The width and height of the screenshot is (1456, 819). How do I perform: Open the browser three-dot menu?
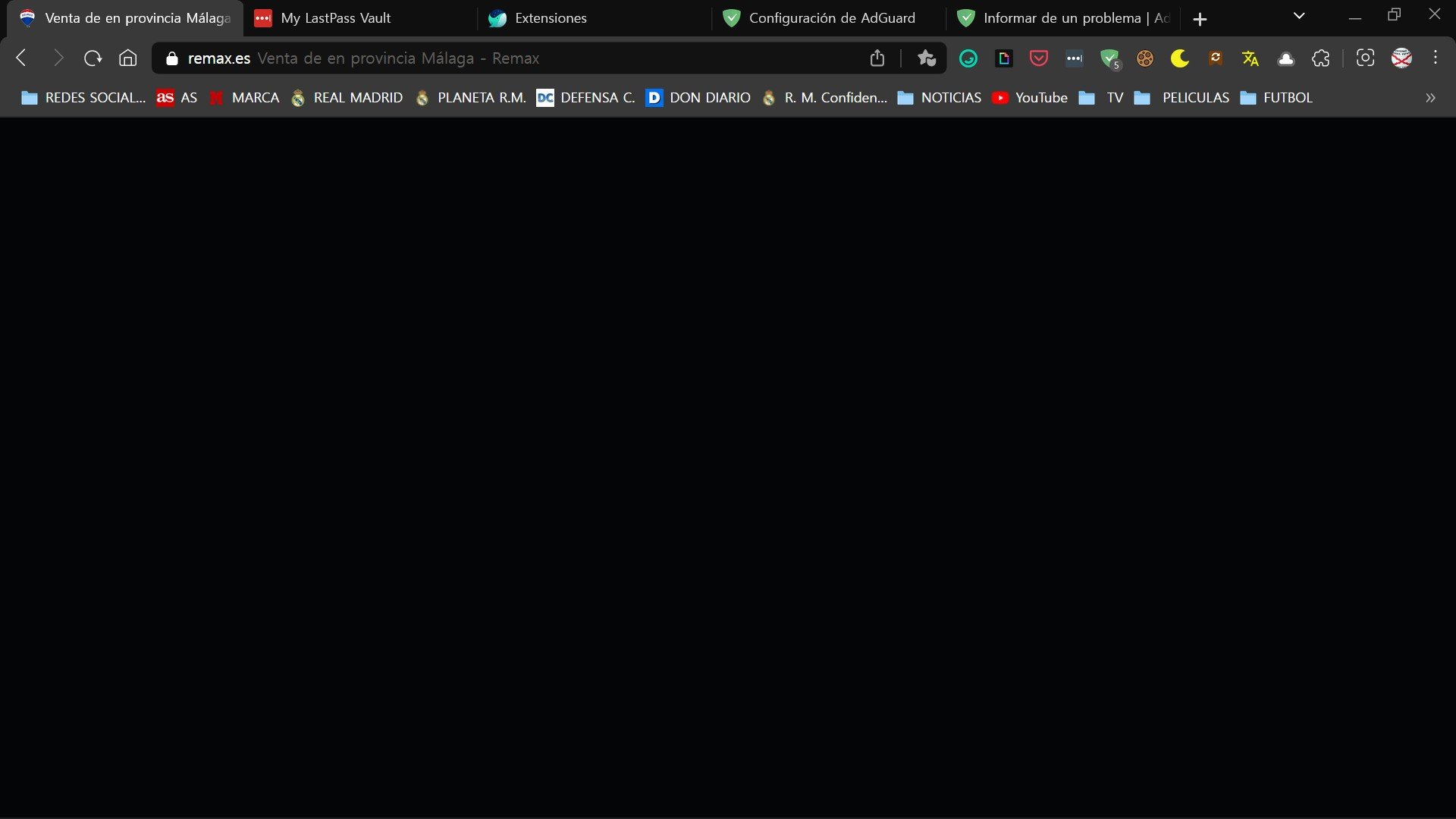point(1436,58)
